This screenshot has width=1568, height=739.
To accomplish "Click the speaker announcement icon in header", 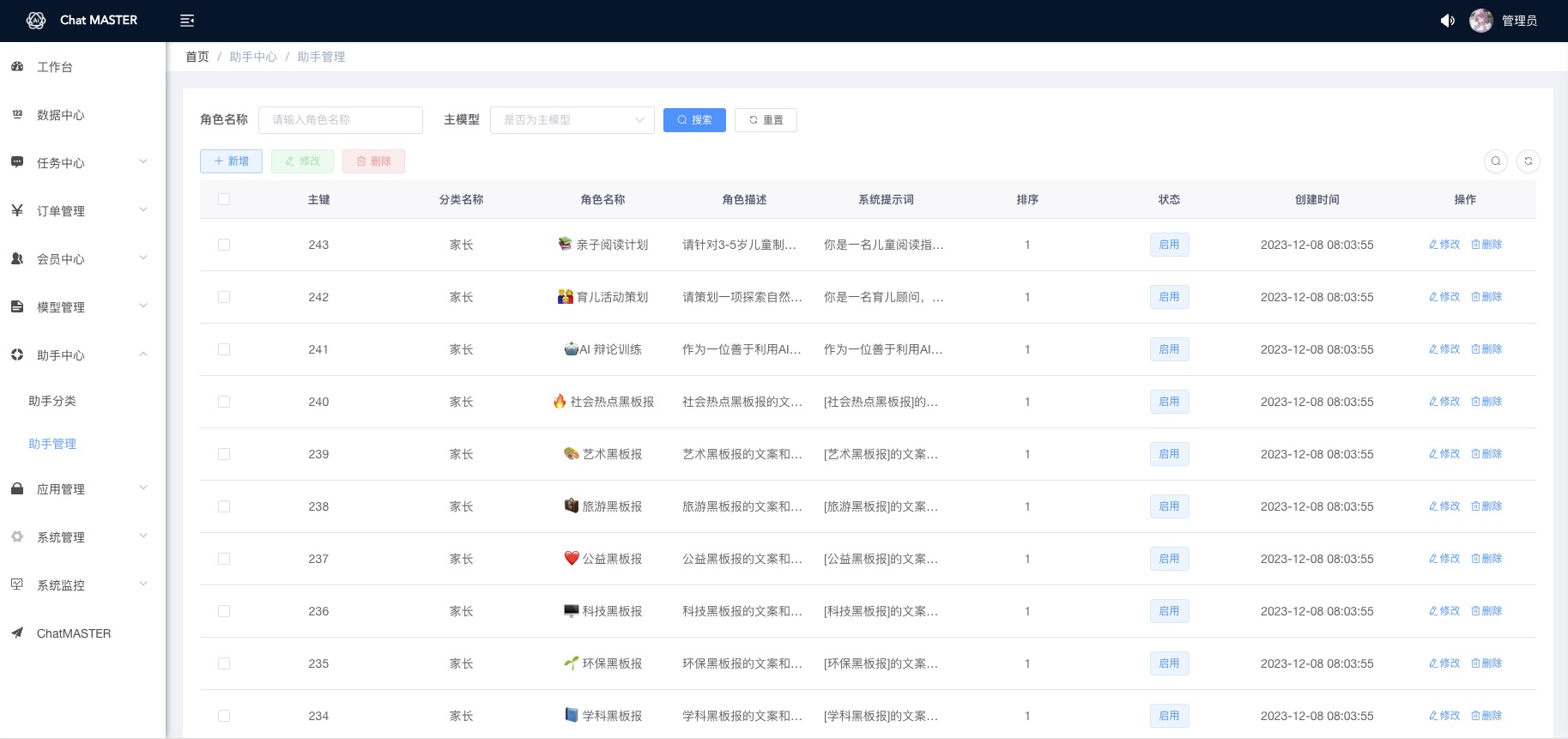I will pyautogui.click(x=1448, y=21).
